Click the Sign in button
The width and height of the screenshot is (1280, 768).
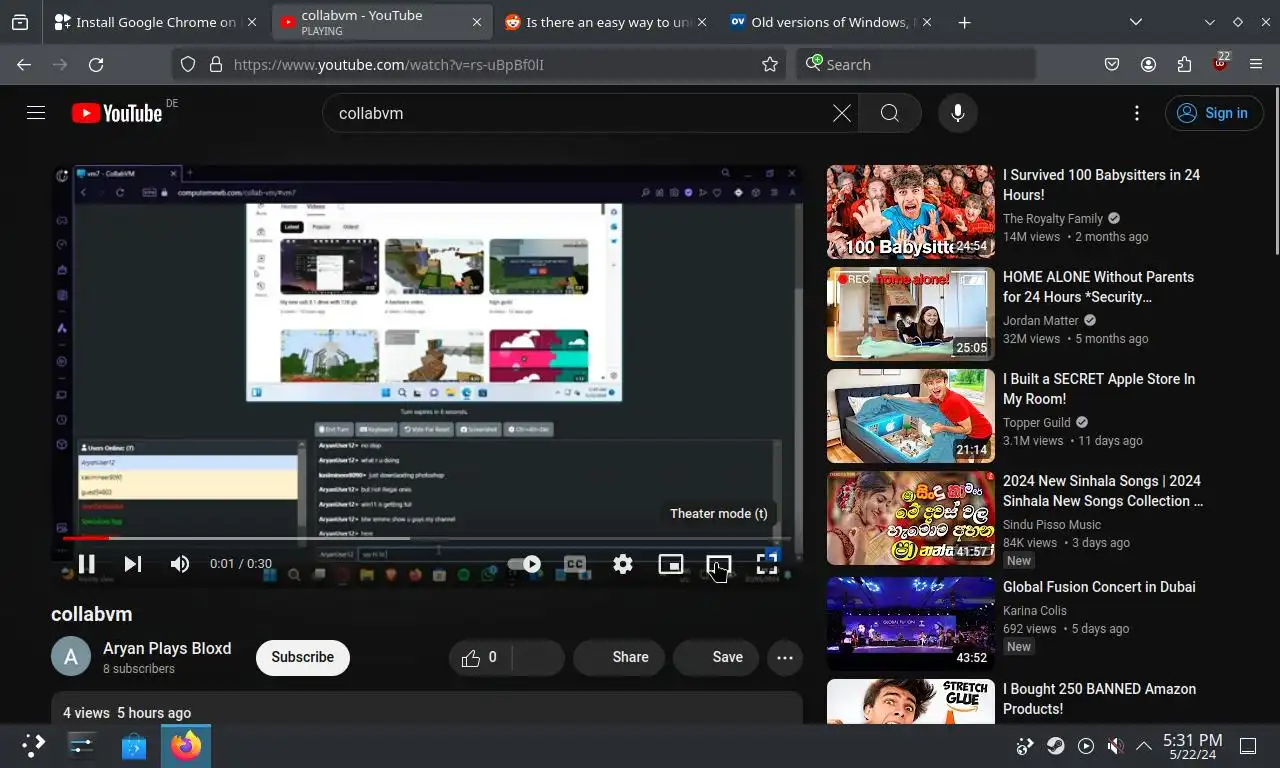[x=1214, y=113]
